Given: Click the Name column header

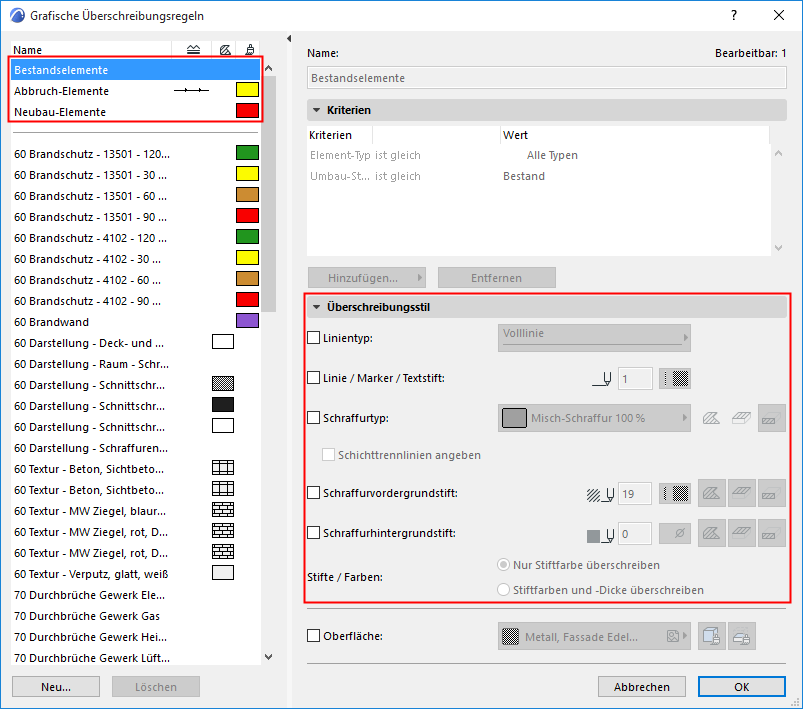Looking at the screenshot, I should point(91,50).
